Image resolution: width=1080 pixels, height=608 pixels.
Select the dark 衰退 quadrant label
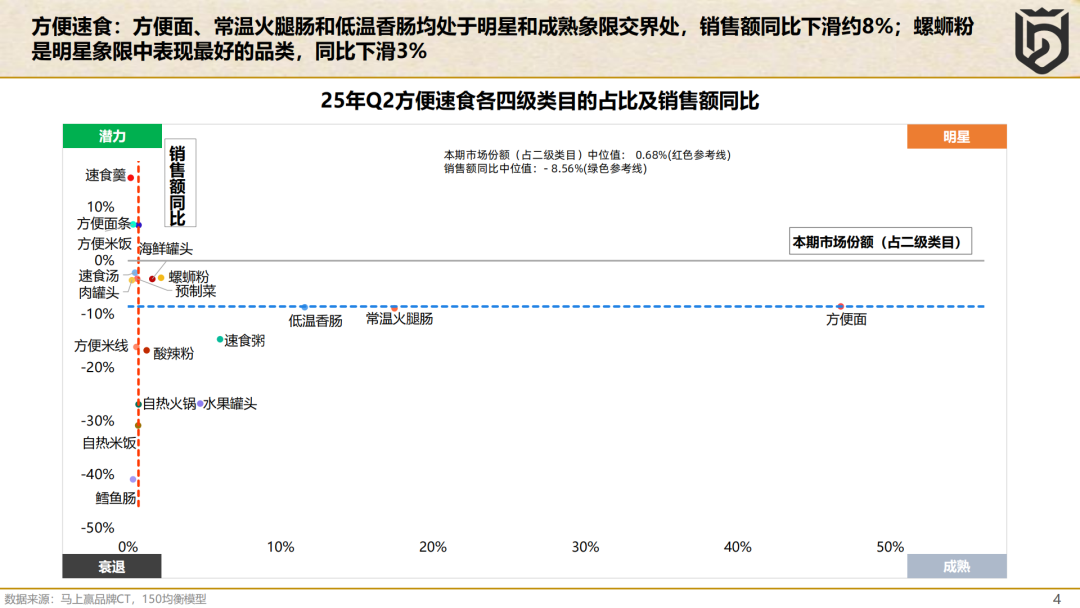point(112,567)
